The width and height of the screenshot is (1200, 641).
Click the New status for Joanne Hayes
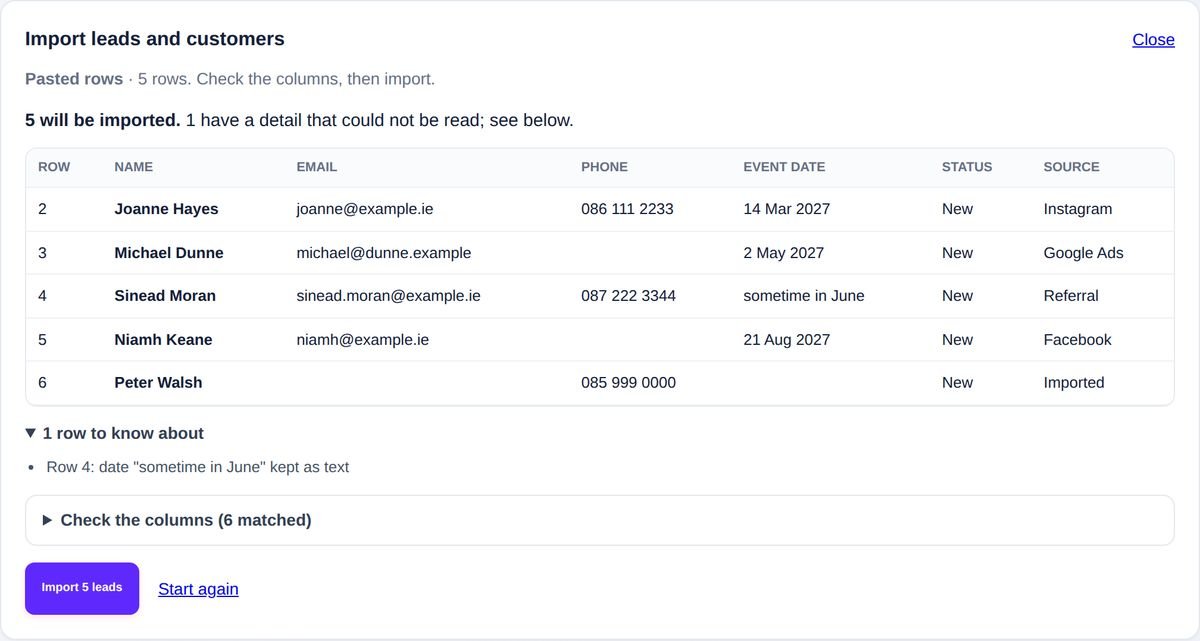pos(957,209)
